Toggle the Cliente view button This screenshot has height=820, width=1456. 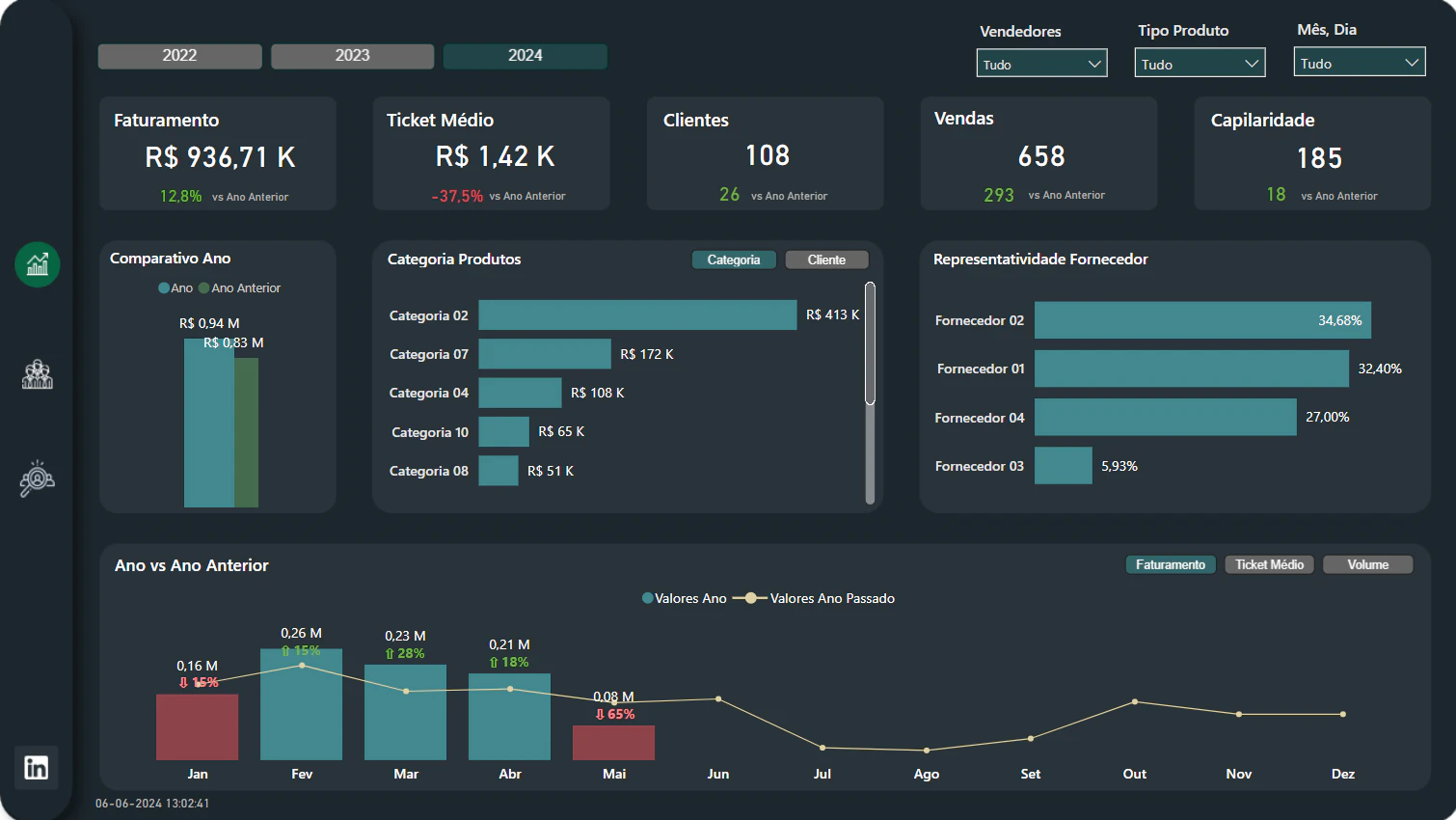826,260
